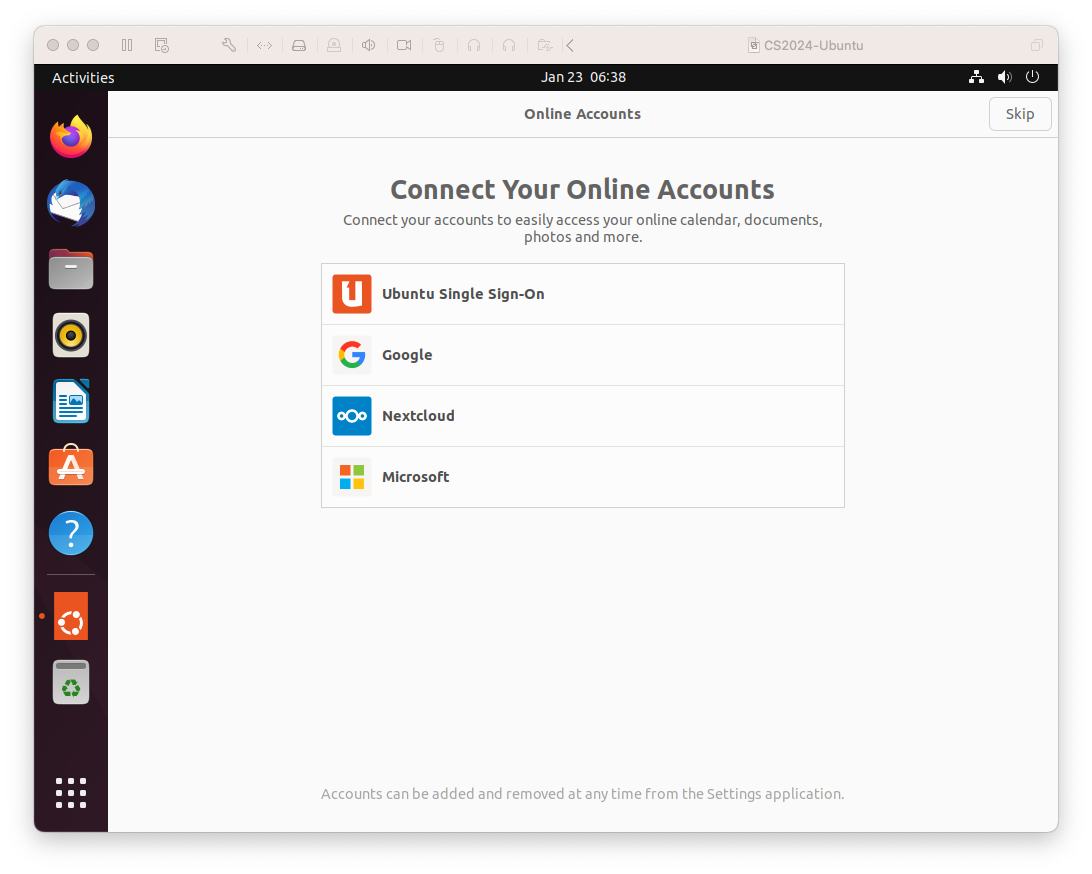Capture mouse input via the mouse toolbar icon
1092x874 pixels.
click(439, 45)
